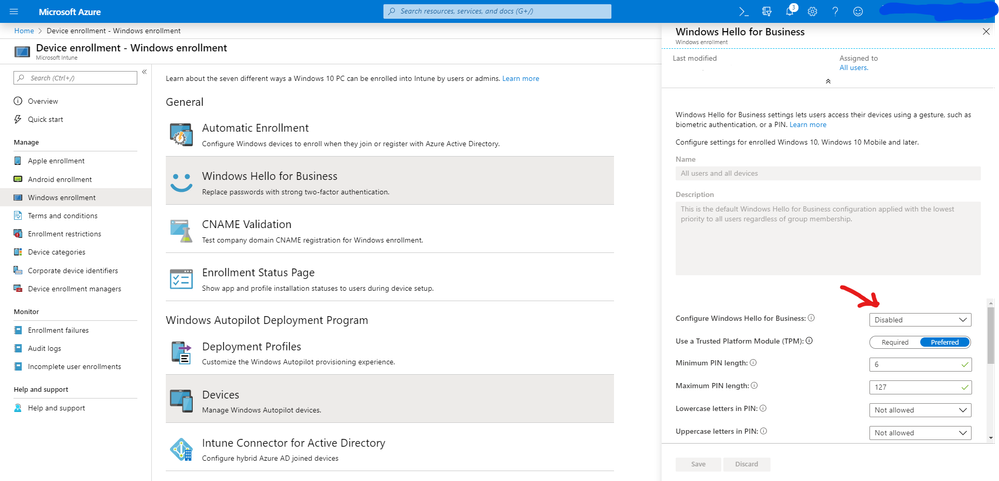Open Windows Hello for Business tile

[x=390, y=180]
